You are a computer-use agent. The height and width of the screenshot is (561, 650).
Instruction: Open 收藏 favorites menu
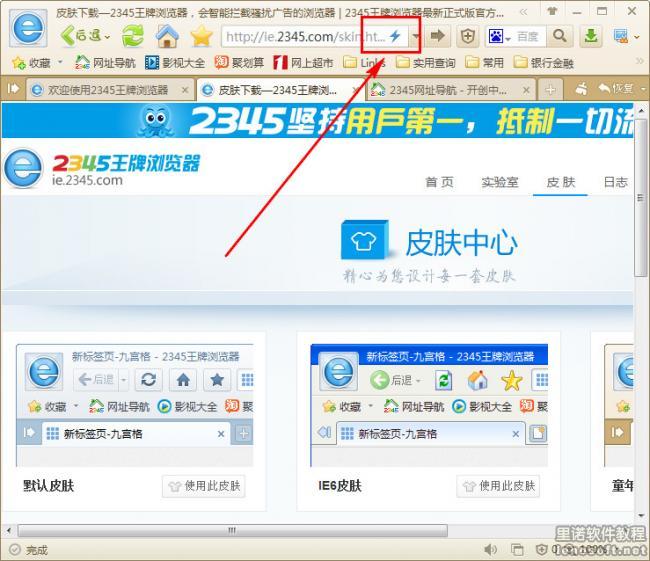[32, 63]
